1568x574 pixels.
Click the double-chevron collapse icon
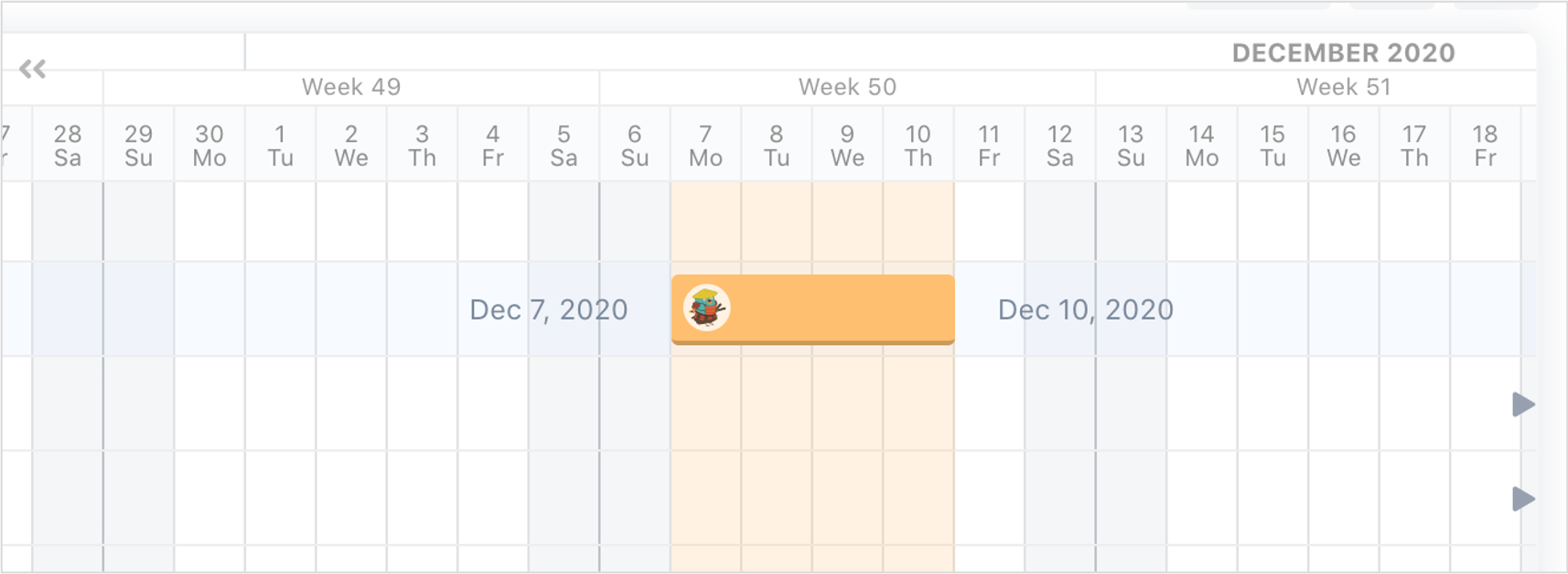point(32,69)
